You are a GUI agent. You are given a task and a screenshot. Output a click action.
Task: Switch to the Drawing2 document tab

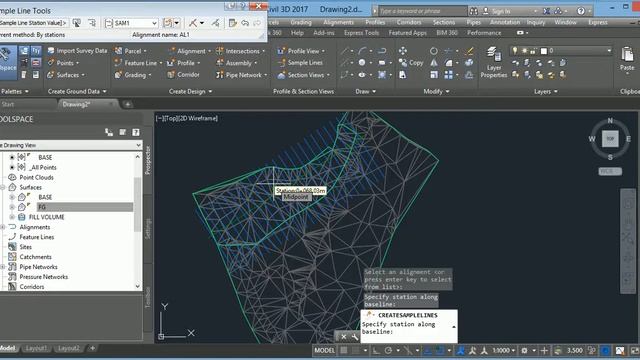coord(87,104)
